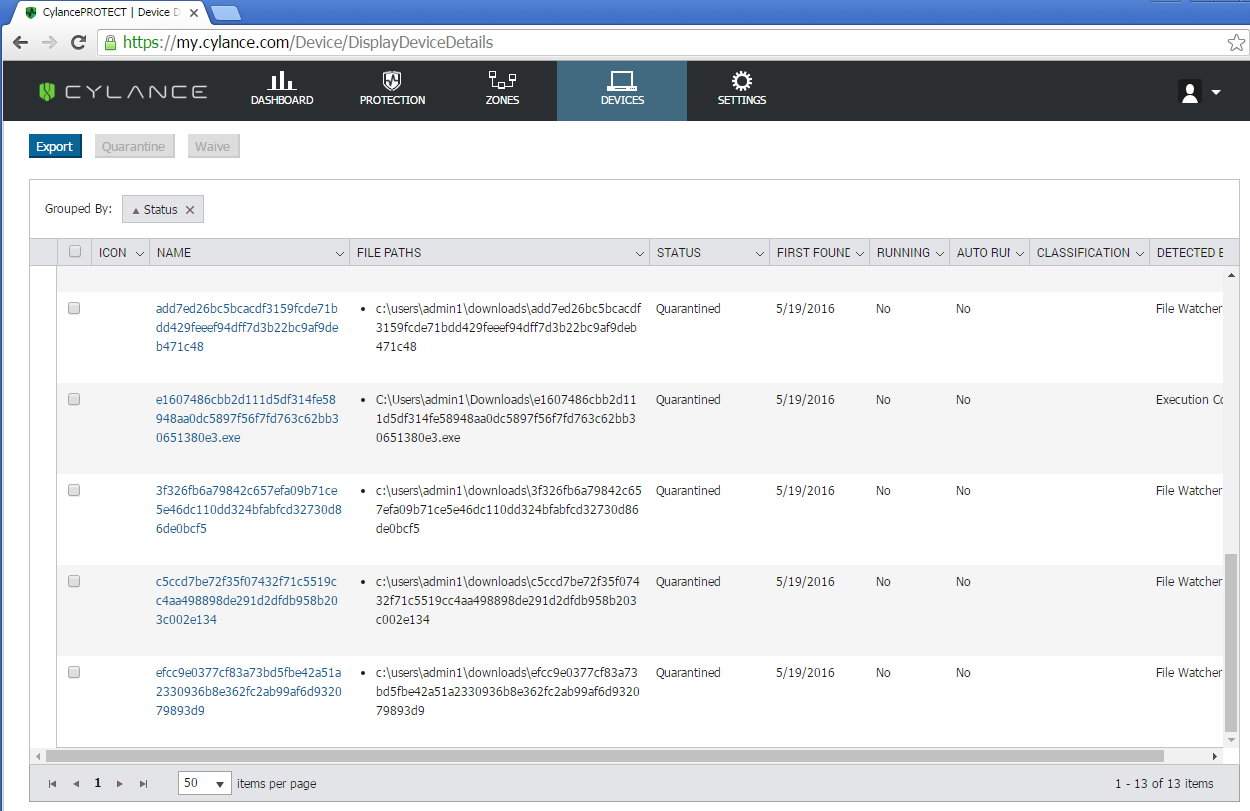Viewport: 1250px width, 811px height.
Task: Click the browser back arrow
Action: coord(20,43)
